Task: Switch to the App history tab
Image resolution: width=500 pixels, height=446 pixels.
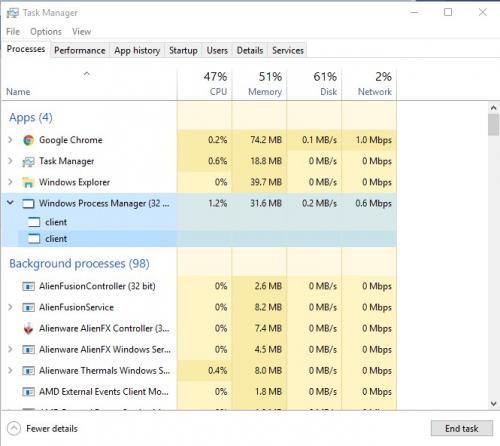Action: 137,50
